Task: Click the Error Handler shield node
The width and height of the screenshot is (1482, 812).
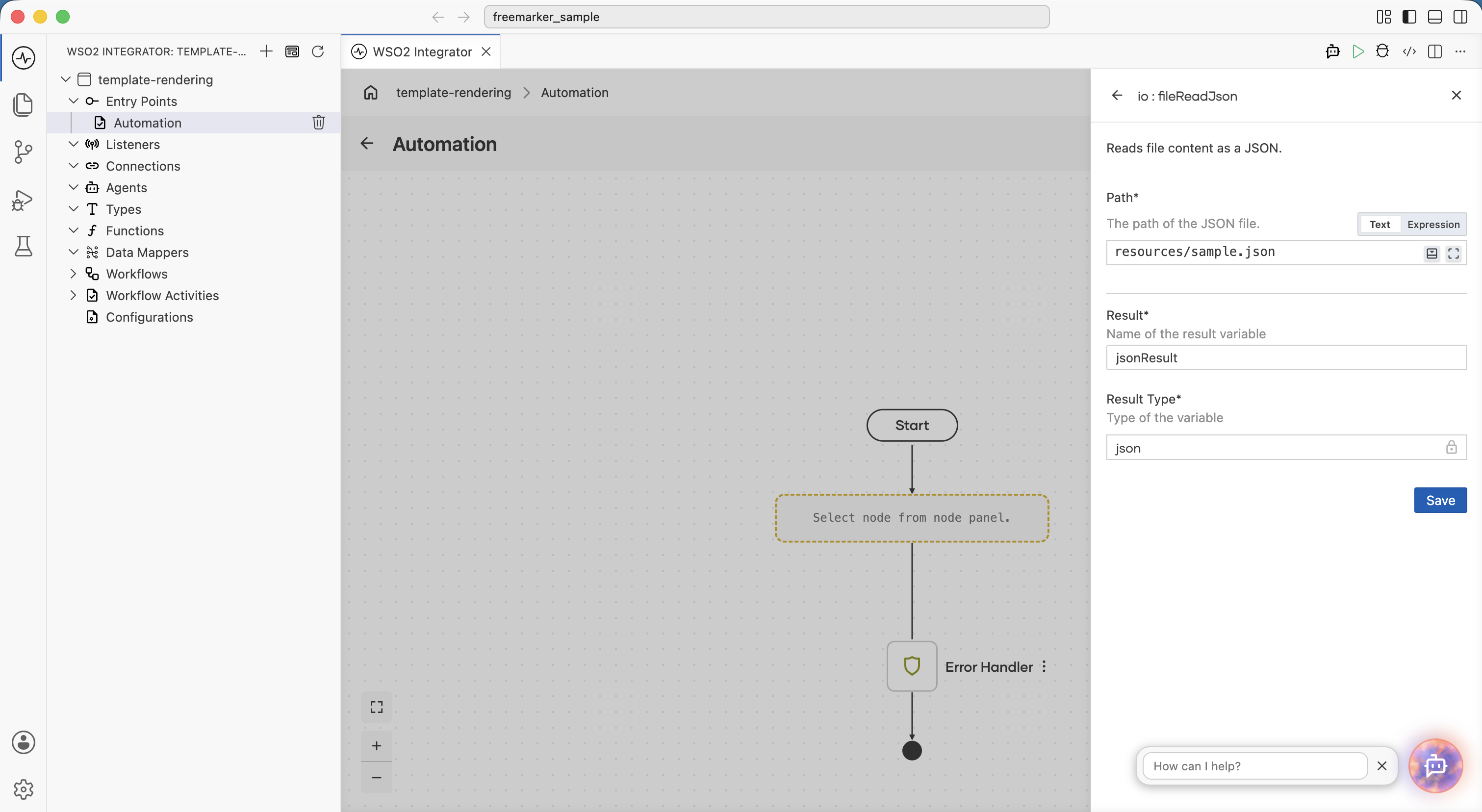Action: [912, 666]
